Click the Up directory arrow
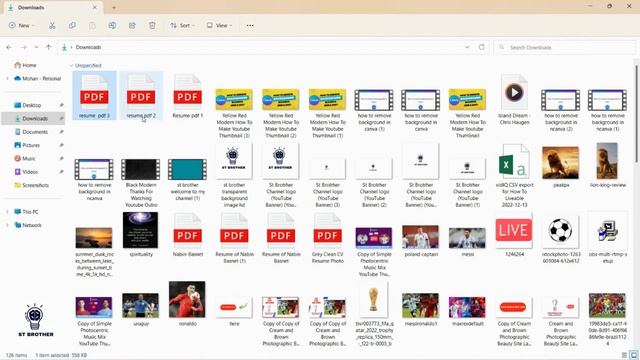Screen dimensions: 640x360 coord(48,47)
